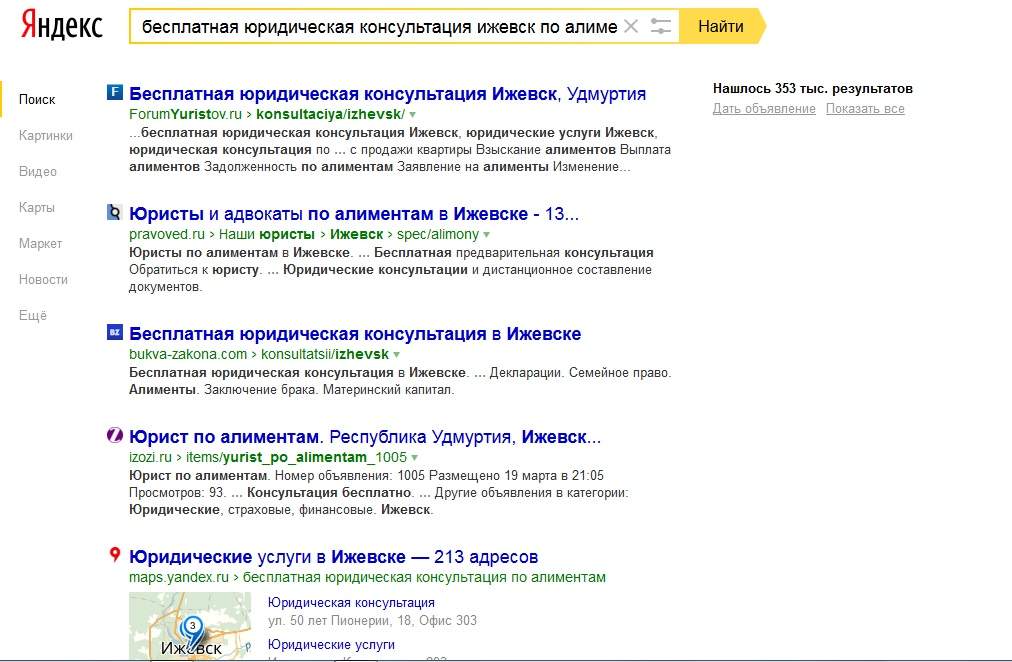The image size is (1012, 662).
Task: Open the Карты tab
Action: click(x=37, y=208)
